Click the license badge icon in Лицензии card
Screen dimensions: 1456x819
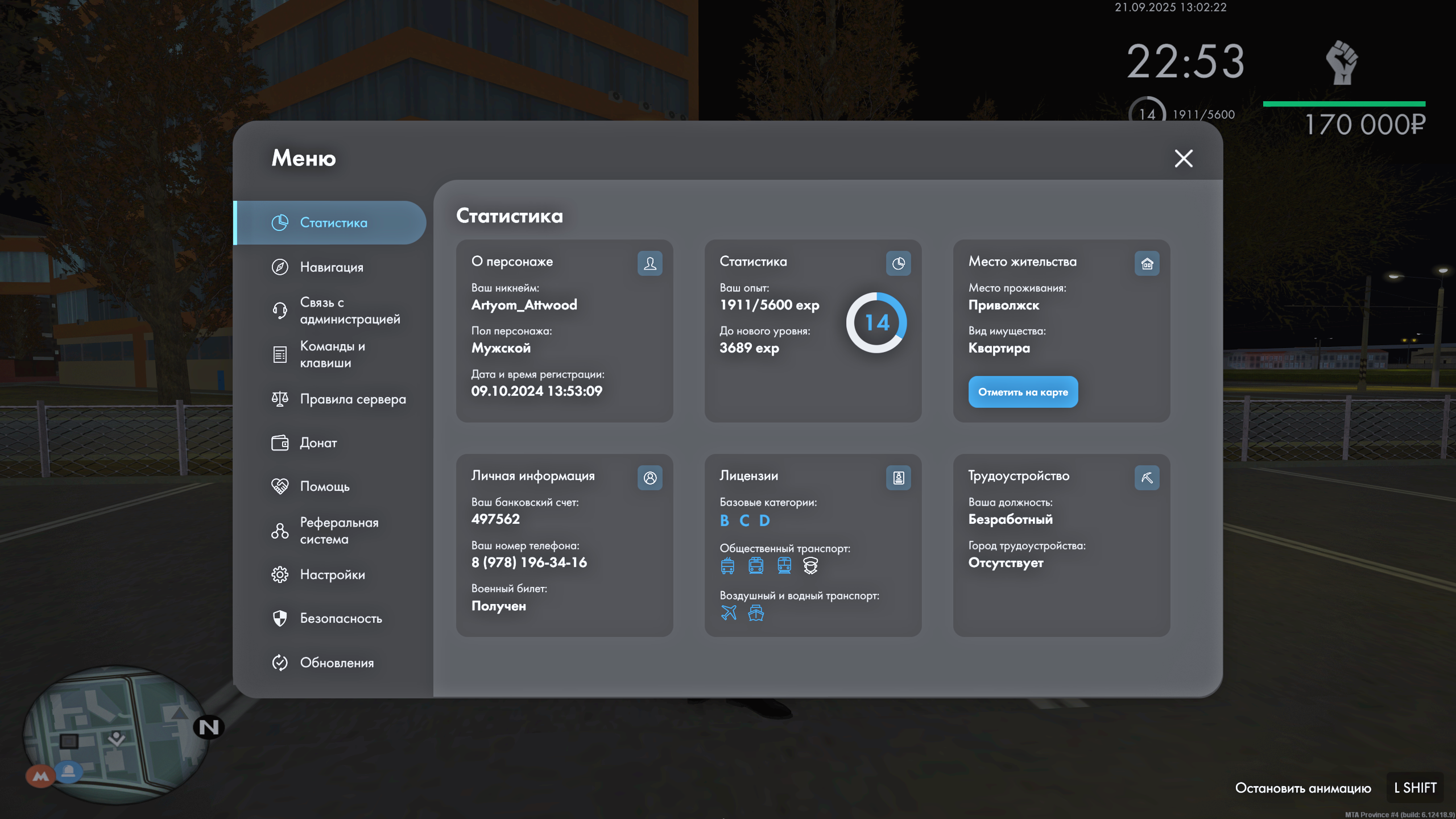point(898,478)
